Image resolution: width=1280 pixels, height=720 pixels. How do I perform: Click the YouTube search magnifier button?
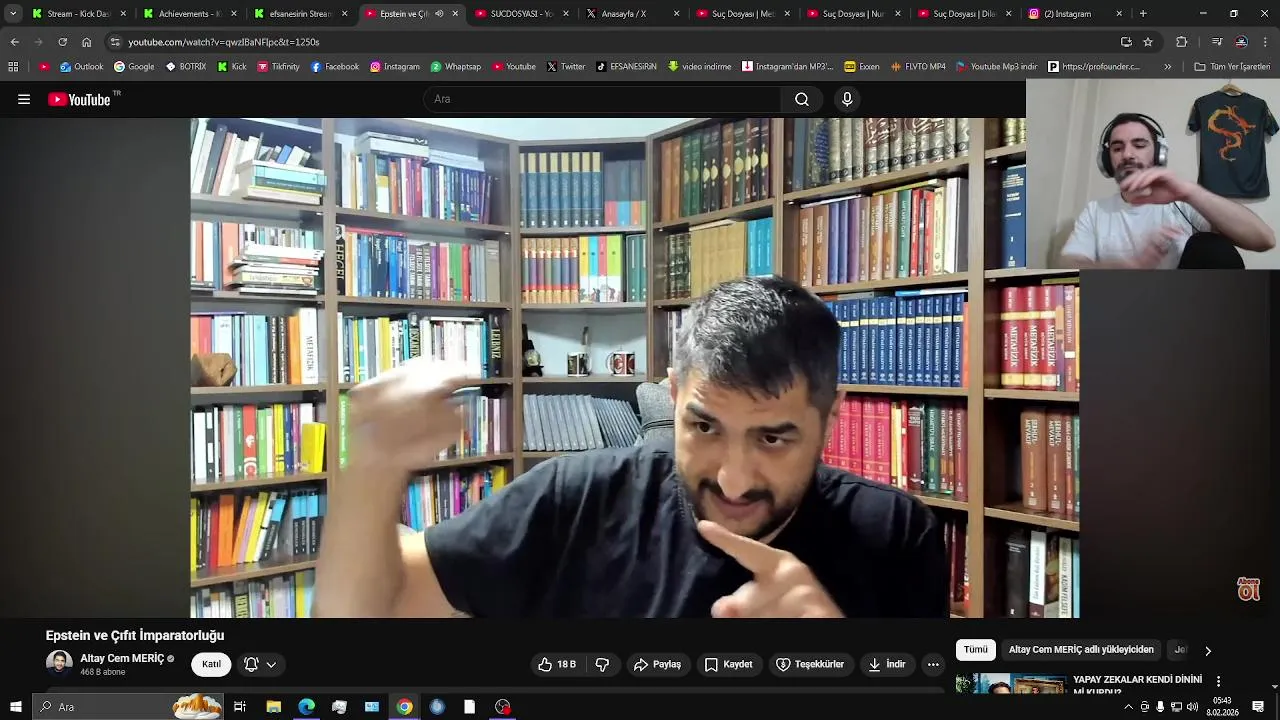pyautogui.click(x=801, y=99)
